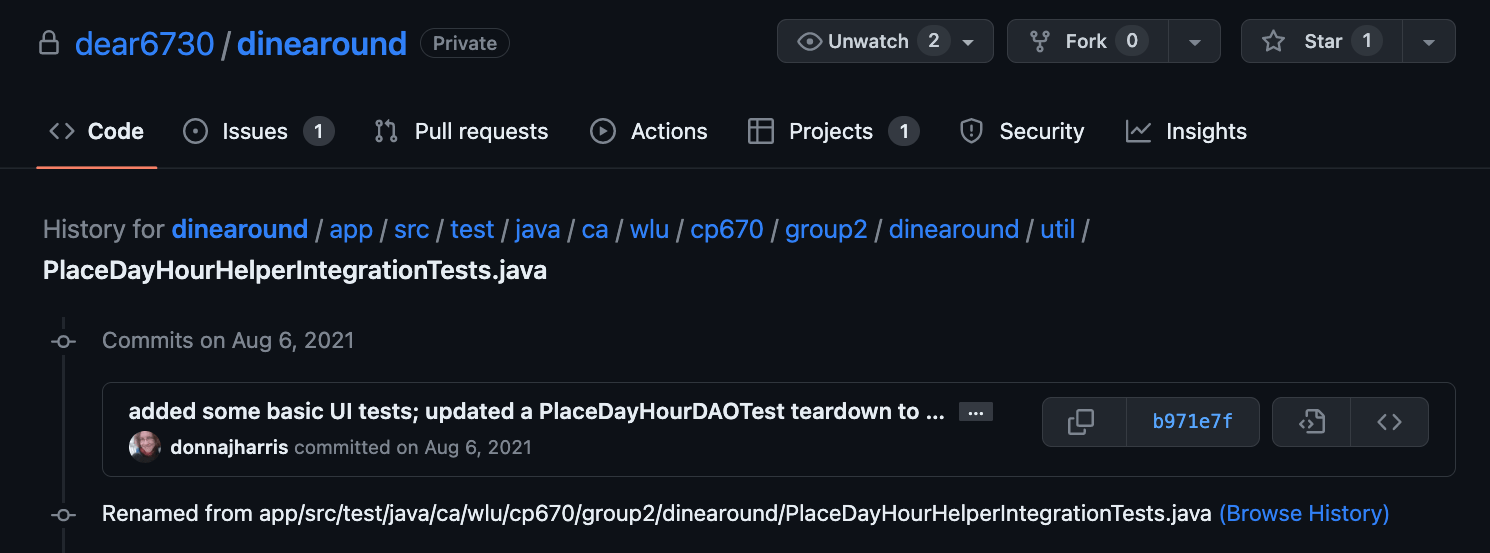This screenshot has width=1490, height=553.
Task: Click donnajharris avatar image
Action: (x=145, y=447)
